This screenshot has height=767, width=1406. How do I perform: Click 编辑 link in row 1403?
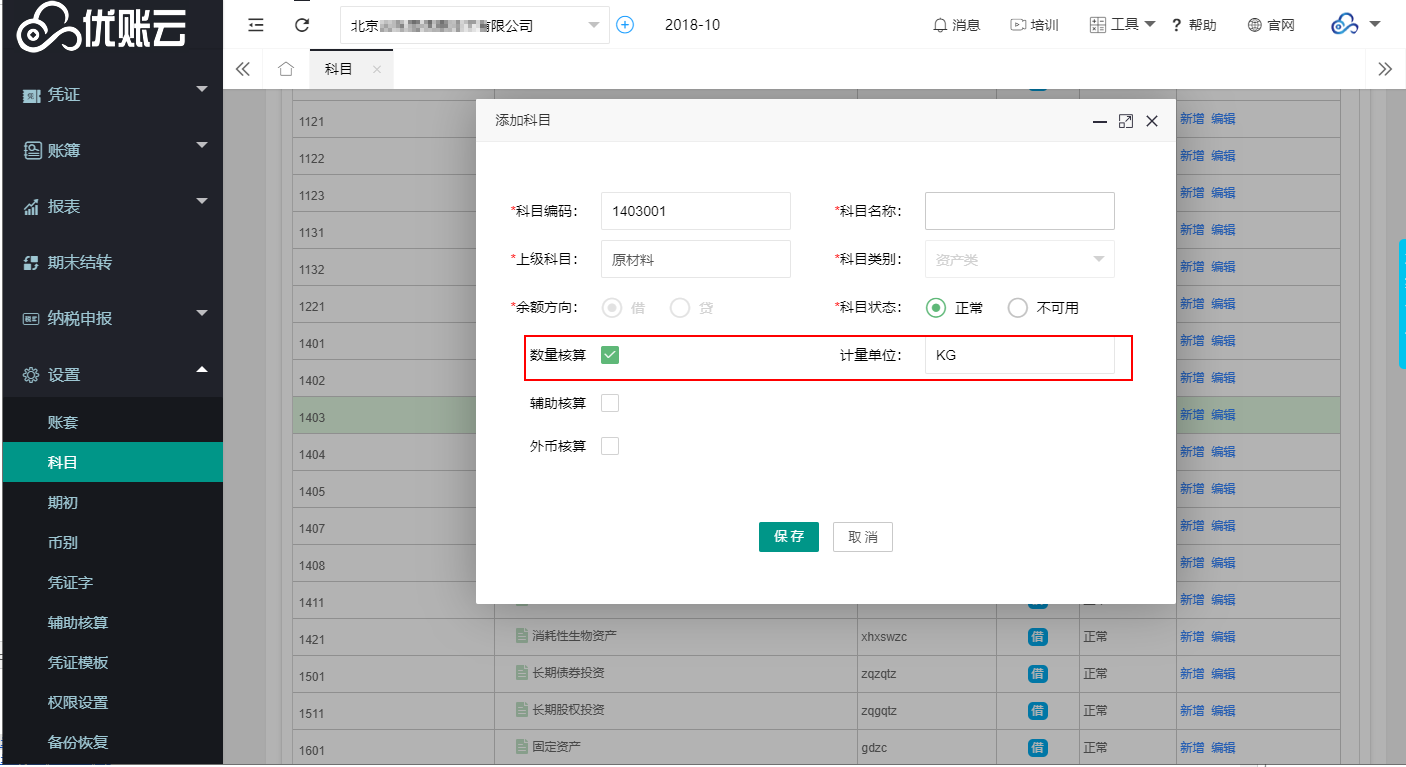1223,415
